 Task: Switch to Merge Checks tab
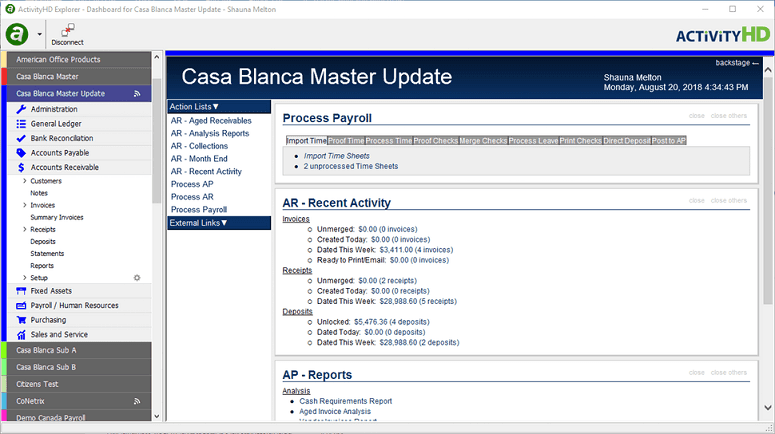[483, 141]
